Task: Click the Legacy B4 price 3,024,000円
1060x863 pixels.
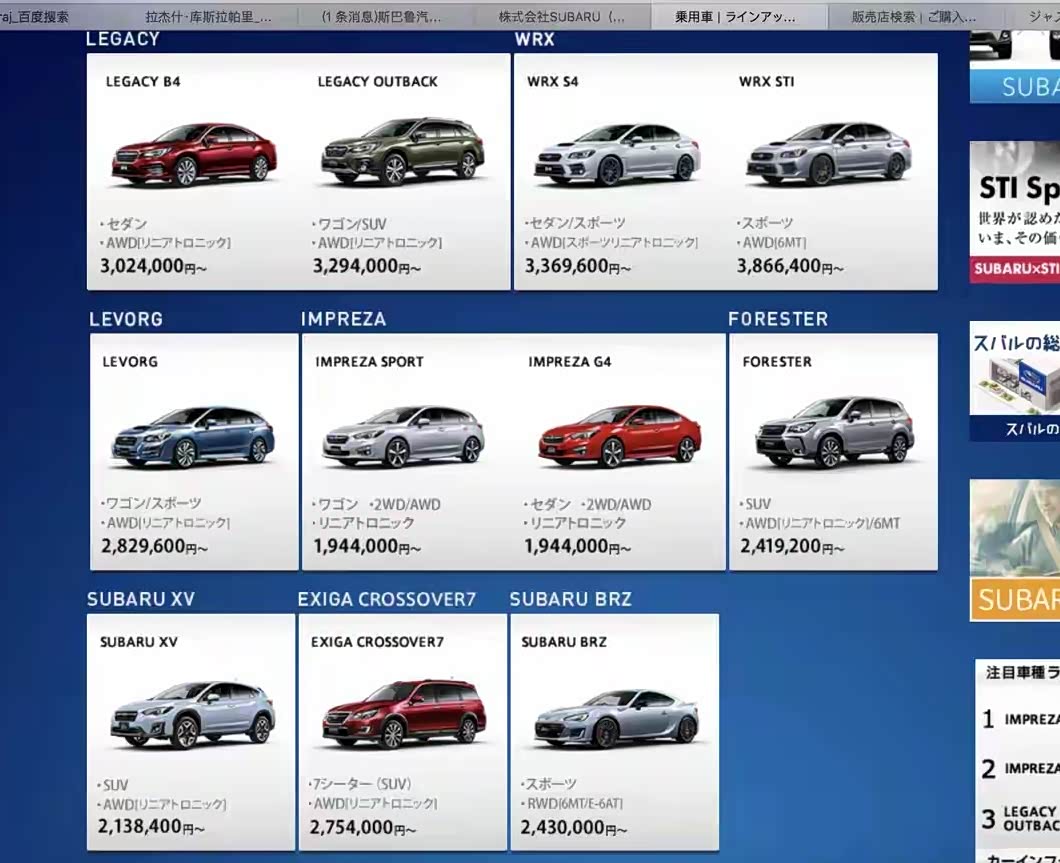Action: [153, 266]
